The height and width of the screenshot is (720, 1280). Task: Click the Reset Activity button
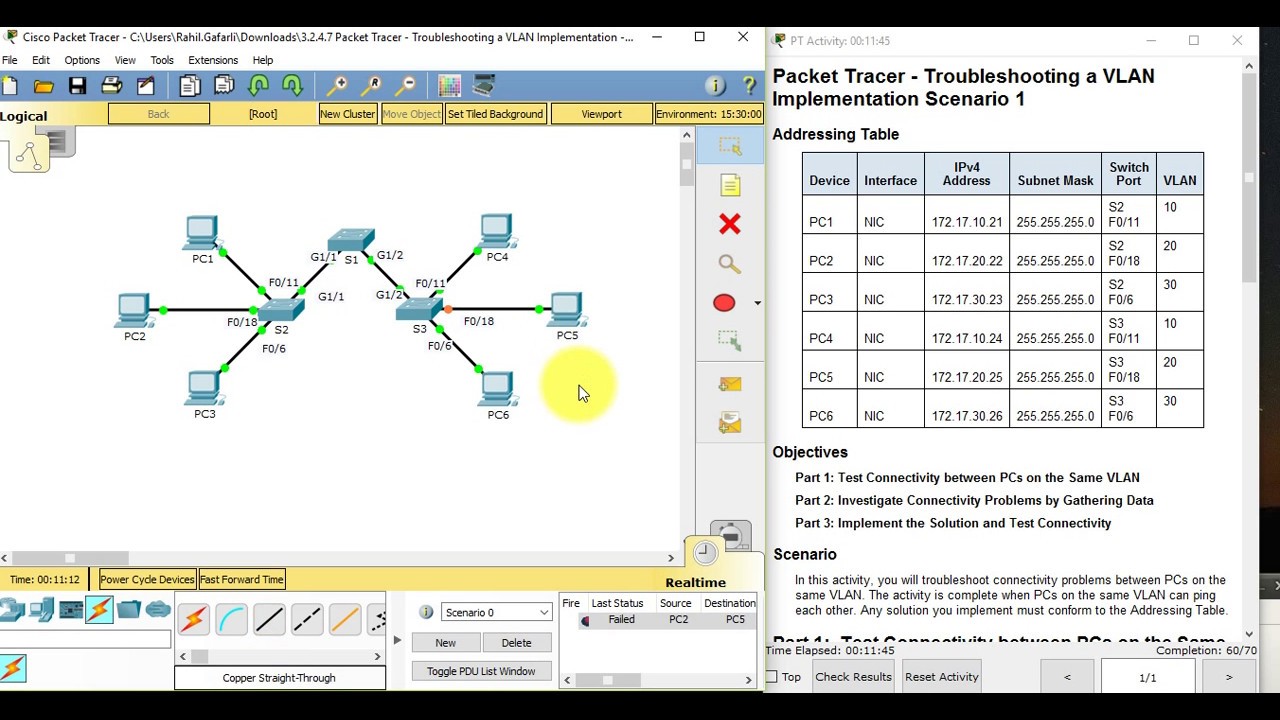(941, 677)
